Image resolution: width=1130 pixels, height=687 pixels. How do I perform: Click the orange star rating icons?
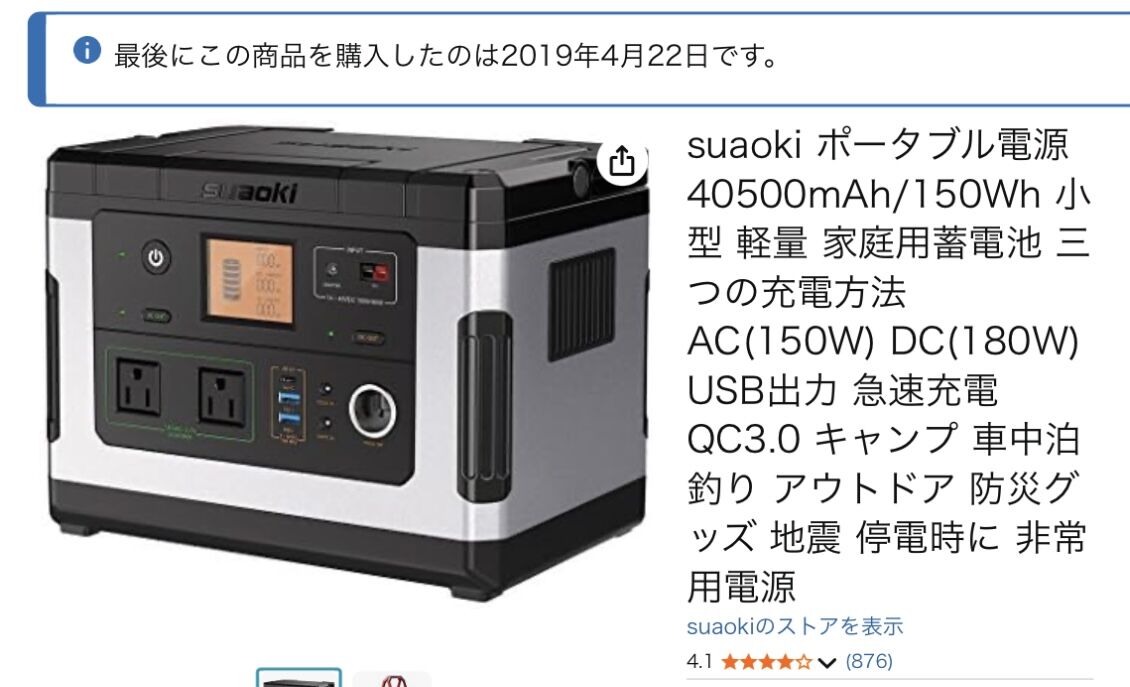click(767, 662)
